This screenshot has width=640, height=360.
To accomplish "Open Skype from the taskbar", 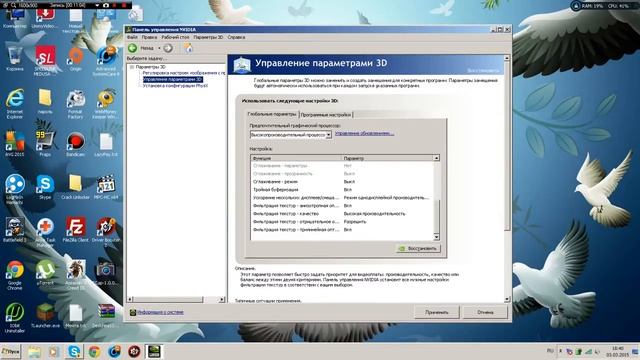I will tap(74, 351).
